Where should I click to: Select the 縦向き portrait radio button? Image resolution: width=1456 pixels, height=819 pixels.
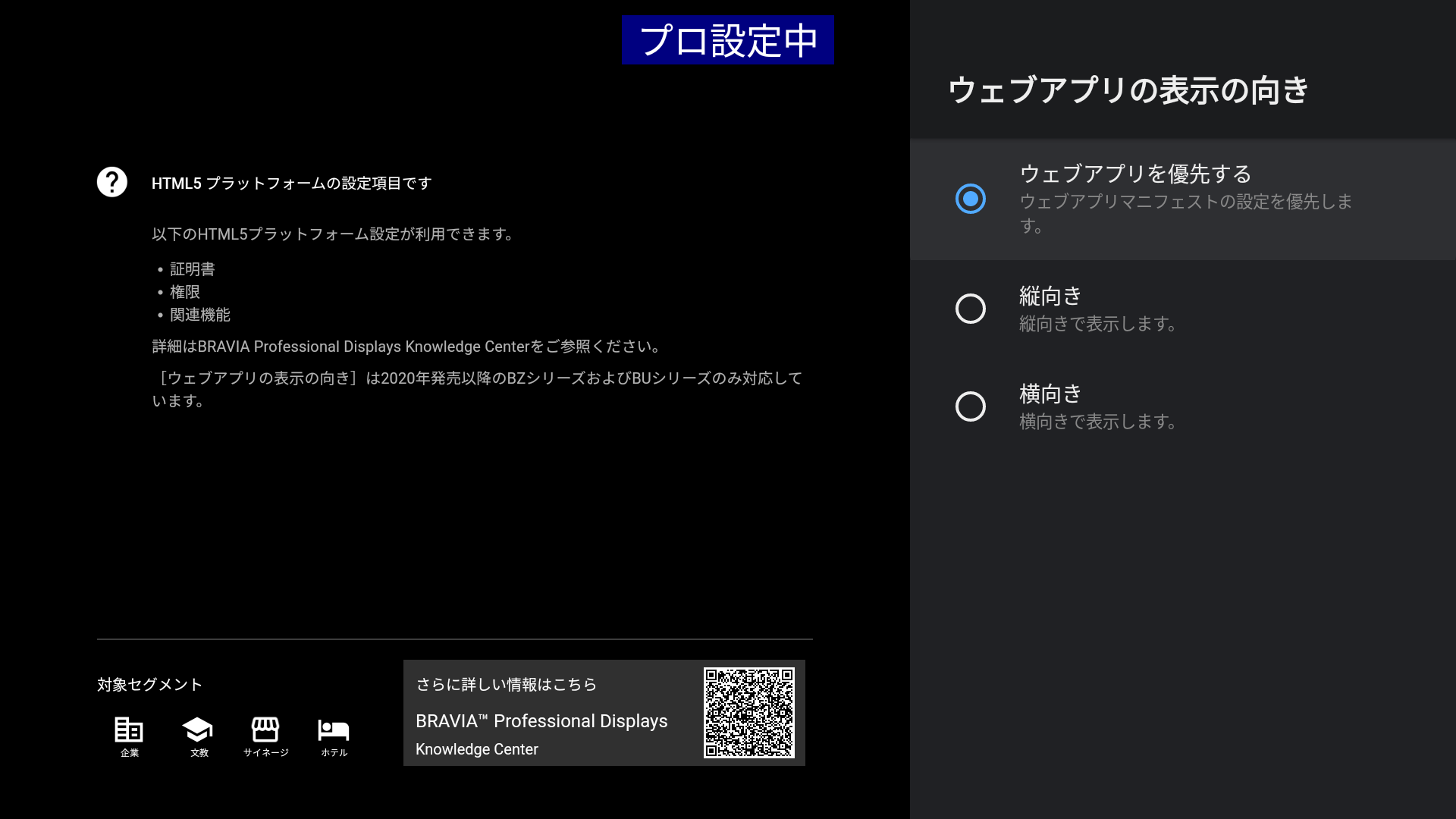tap(971, 309)
